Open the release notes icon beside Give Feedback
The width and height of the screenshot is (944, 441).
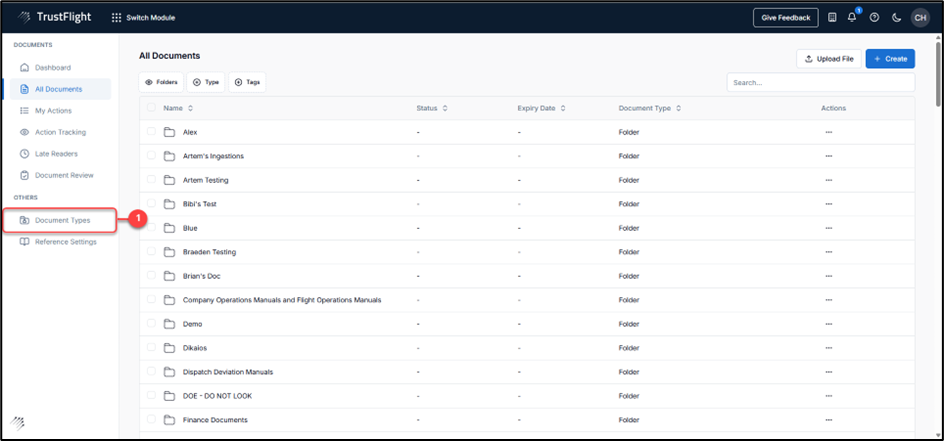click(x=832, y=17)
